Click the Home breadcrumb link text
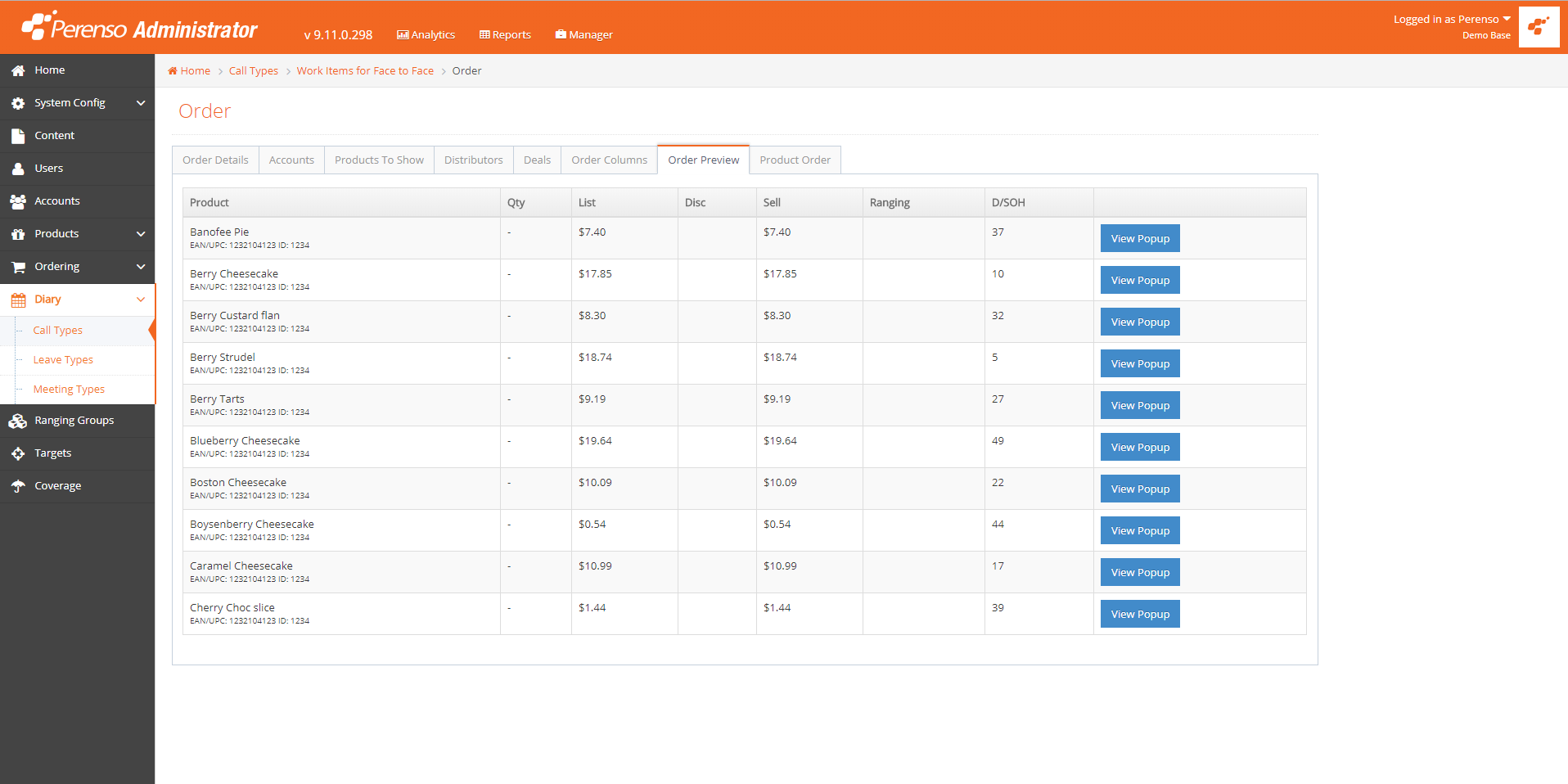This screenshot has height=784, width=1568. [x=196, y=71]
